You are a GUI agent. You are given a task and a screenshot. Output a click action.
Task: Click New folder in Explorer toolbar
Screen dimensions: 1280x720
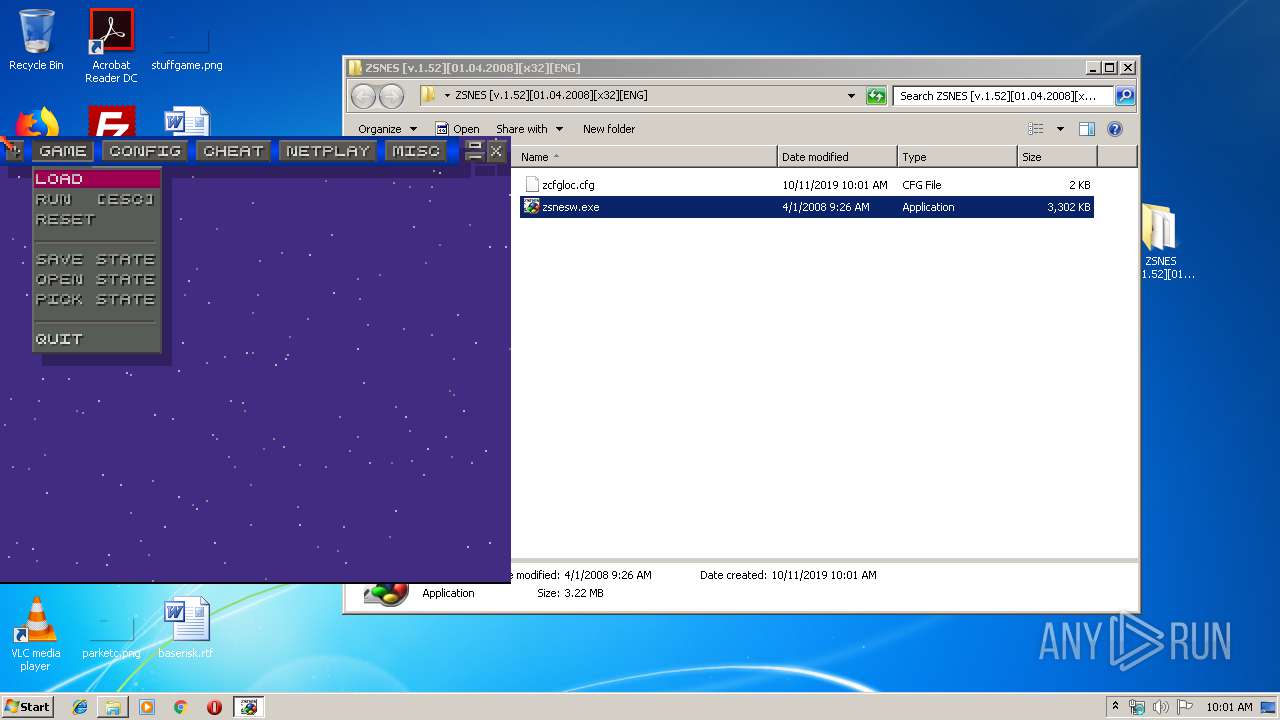click(x=609, y=129)
